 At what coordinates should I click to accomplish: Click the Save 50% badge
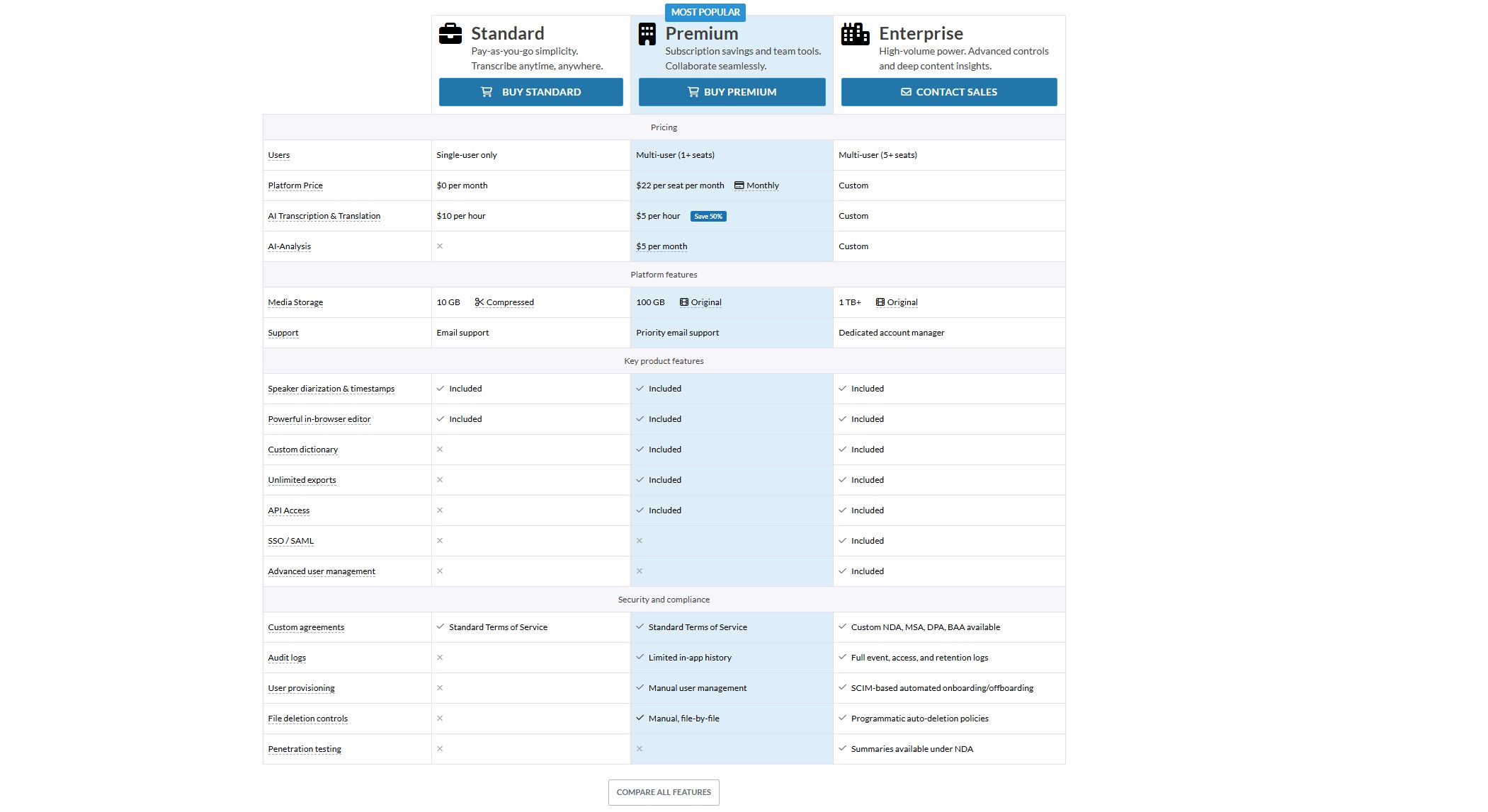pyautogui.click(x=708, y=217)
